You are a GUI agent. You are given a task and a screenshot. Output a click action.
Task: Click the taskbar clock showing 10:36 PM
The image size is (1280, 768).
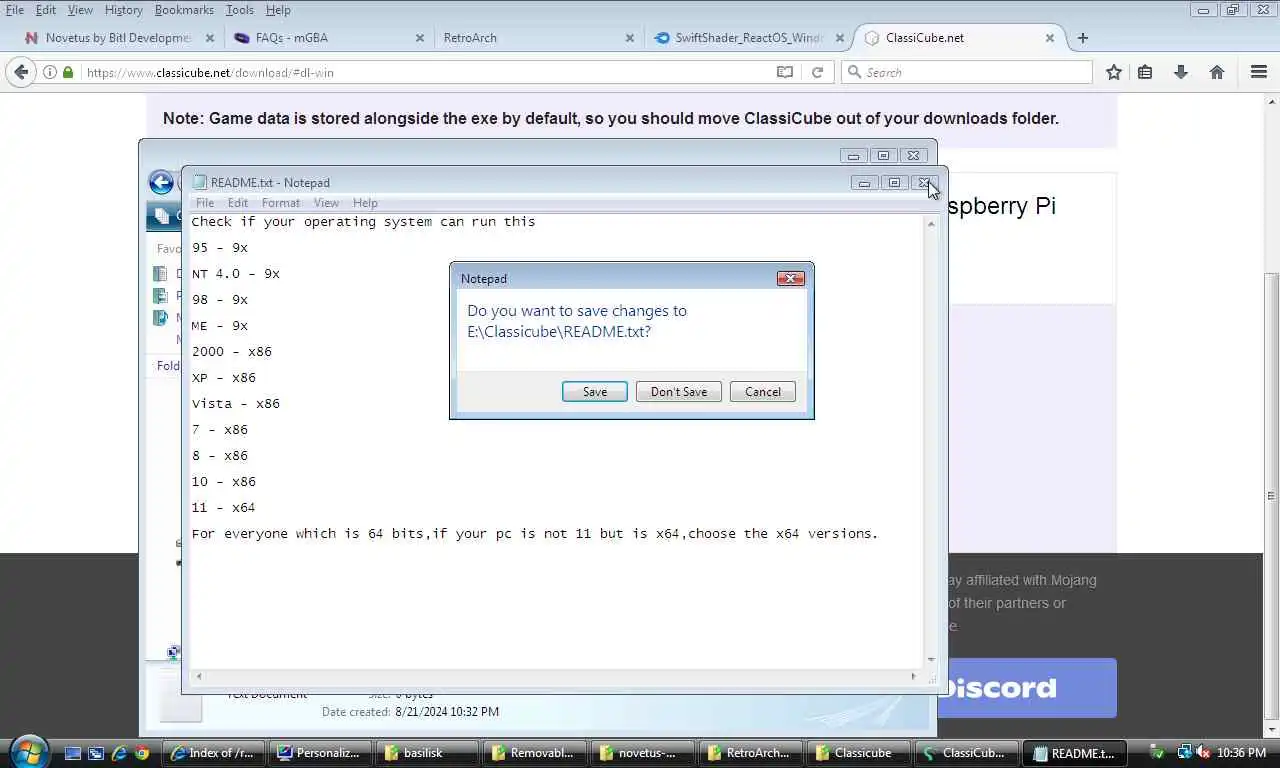pos(1241,753)
